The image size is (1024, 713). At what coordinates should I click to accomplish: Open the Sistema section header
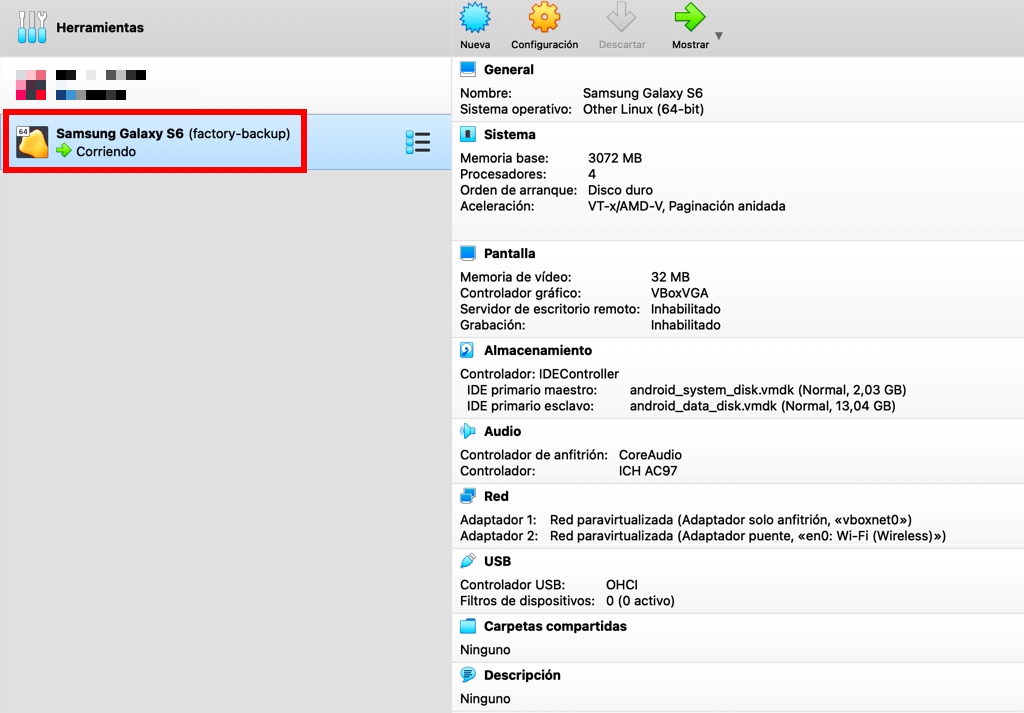coord(509,135)
